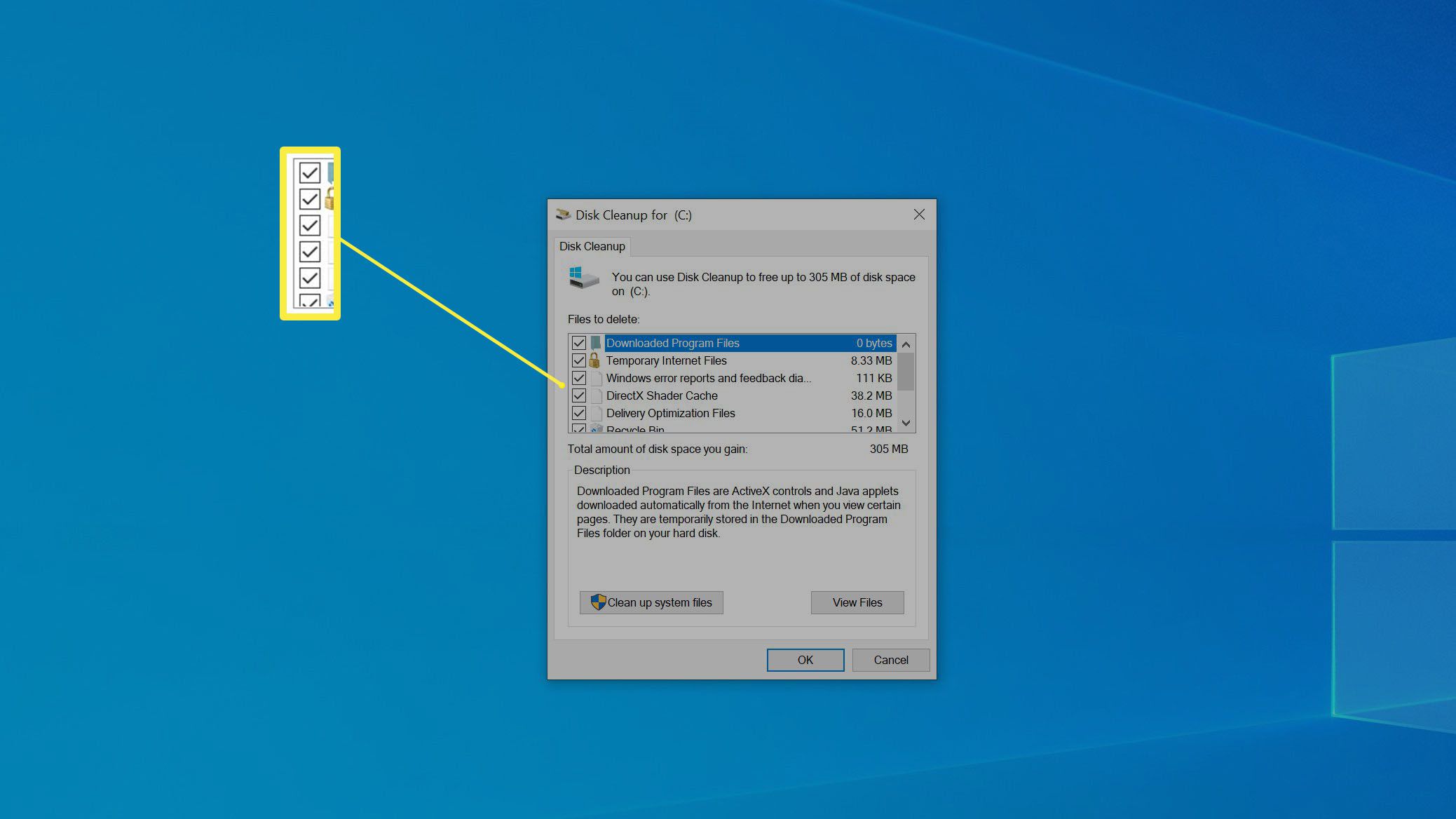Click the lock icon beside Temporary Internet Files
The image size is (1456, 819).
click(x=594, y=360)
